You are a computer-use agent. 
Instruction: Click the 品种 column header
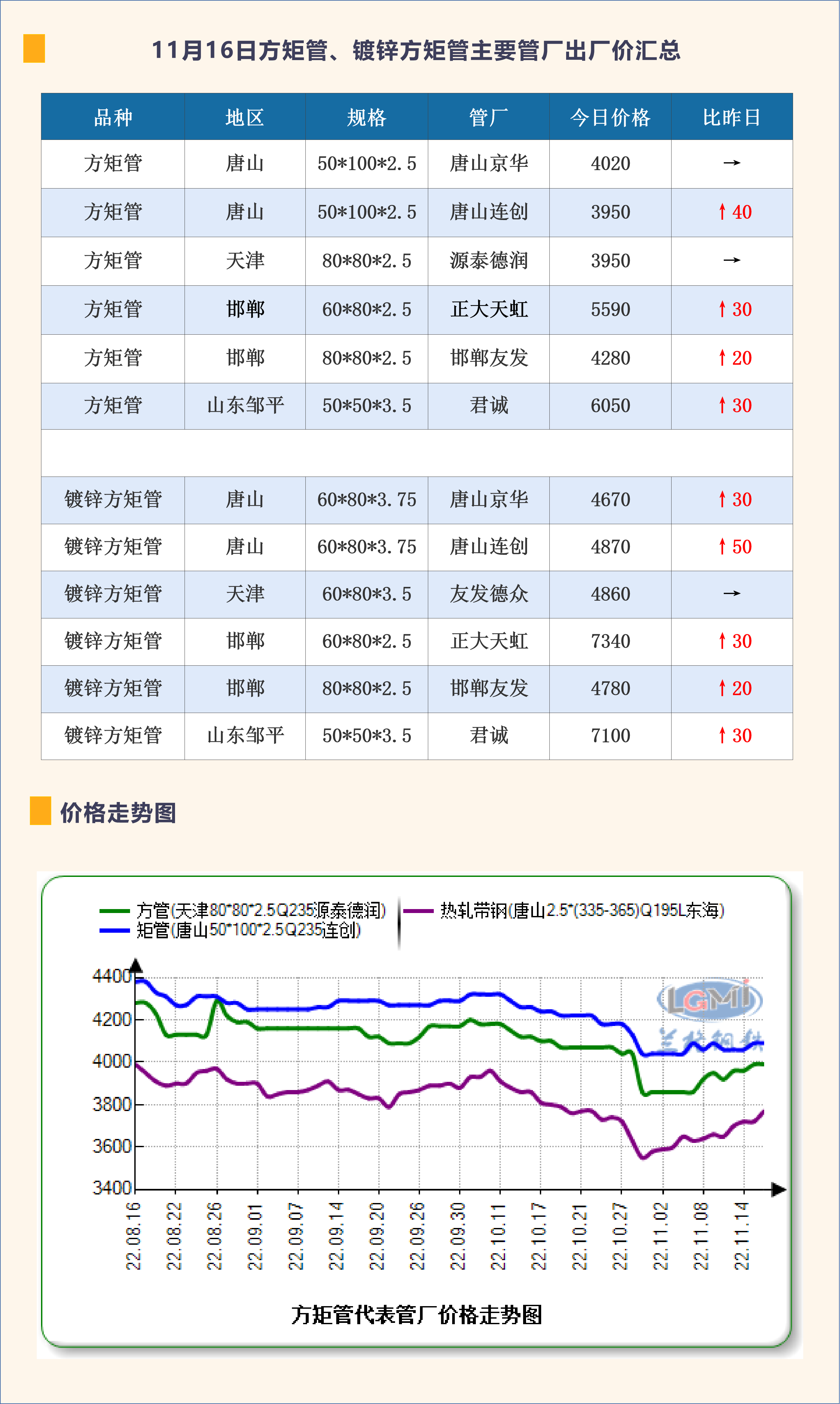coord(113,117)
